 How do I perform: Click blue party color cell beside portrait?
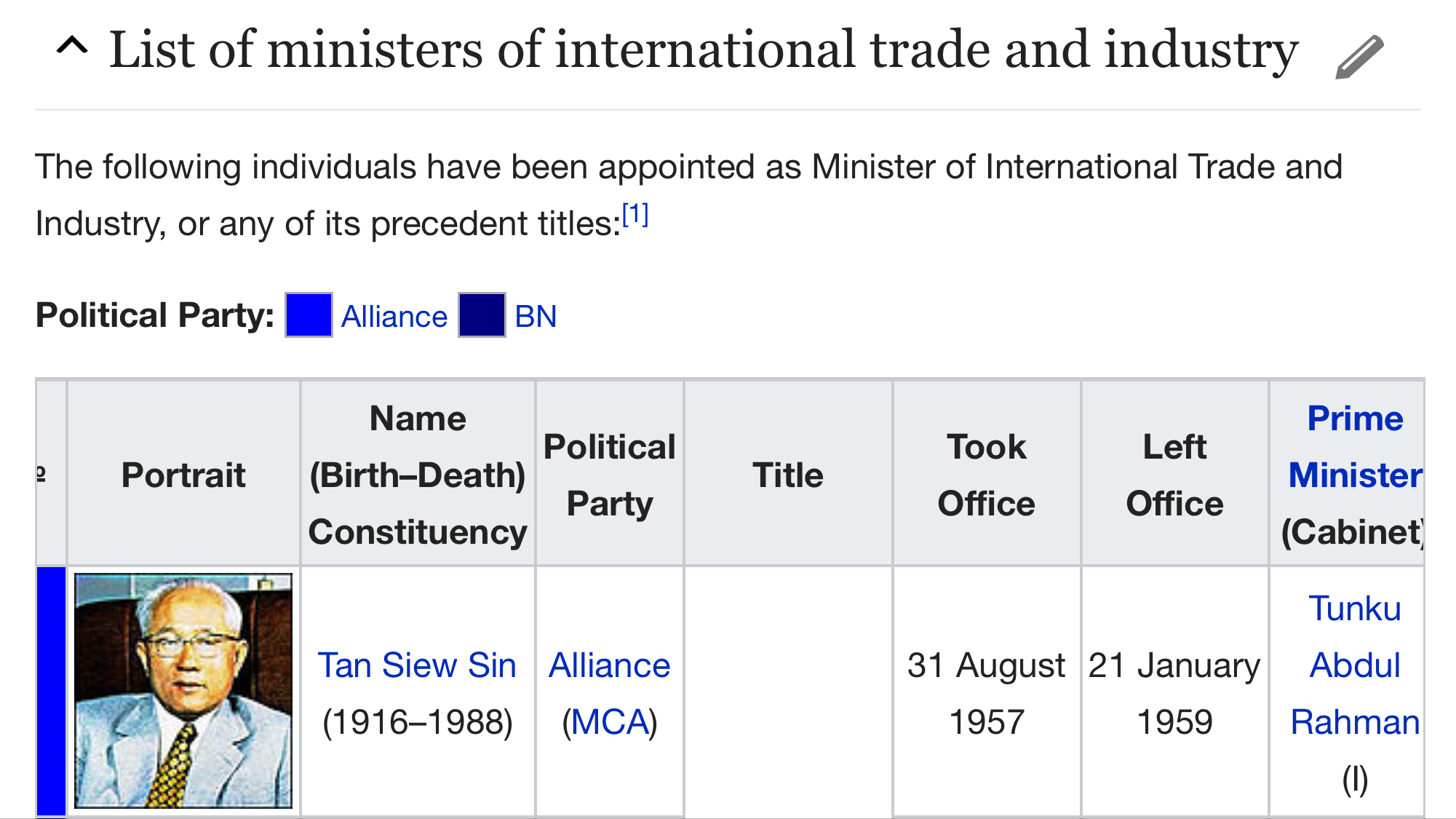(51, 690)
